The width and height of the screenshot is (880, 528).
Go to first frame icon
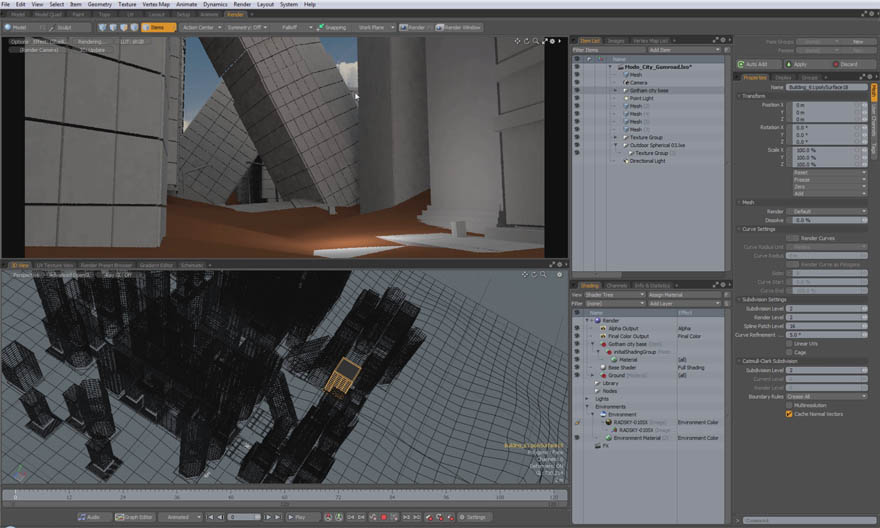tap(210, 517)
